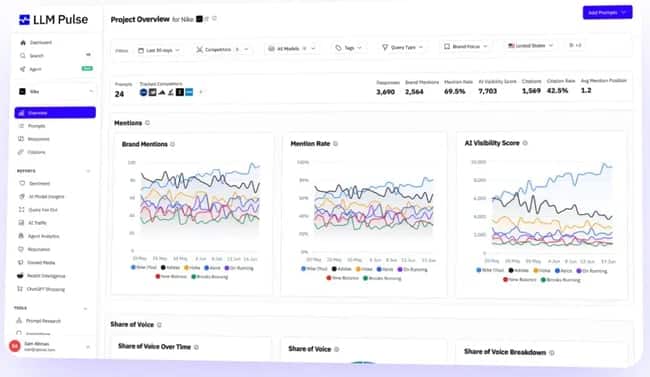This screenshot has height=377, width=650.
Task: Select the Overview item in sidebar
Action: coord(55,112)
